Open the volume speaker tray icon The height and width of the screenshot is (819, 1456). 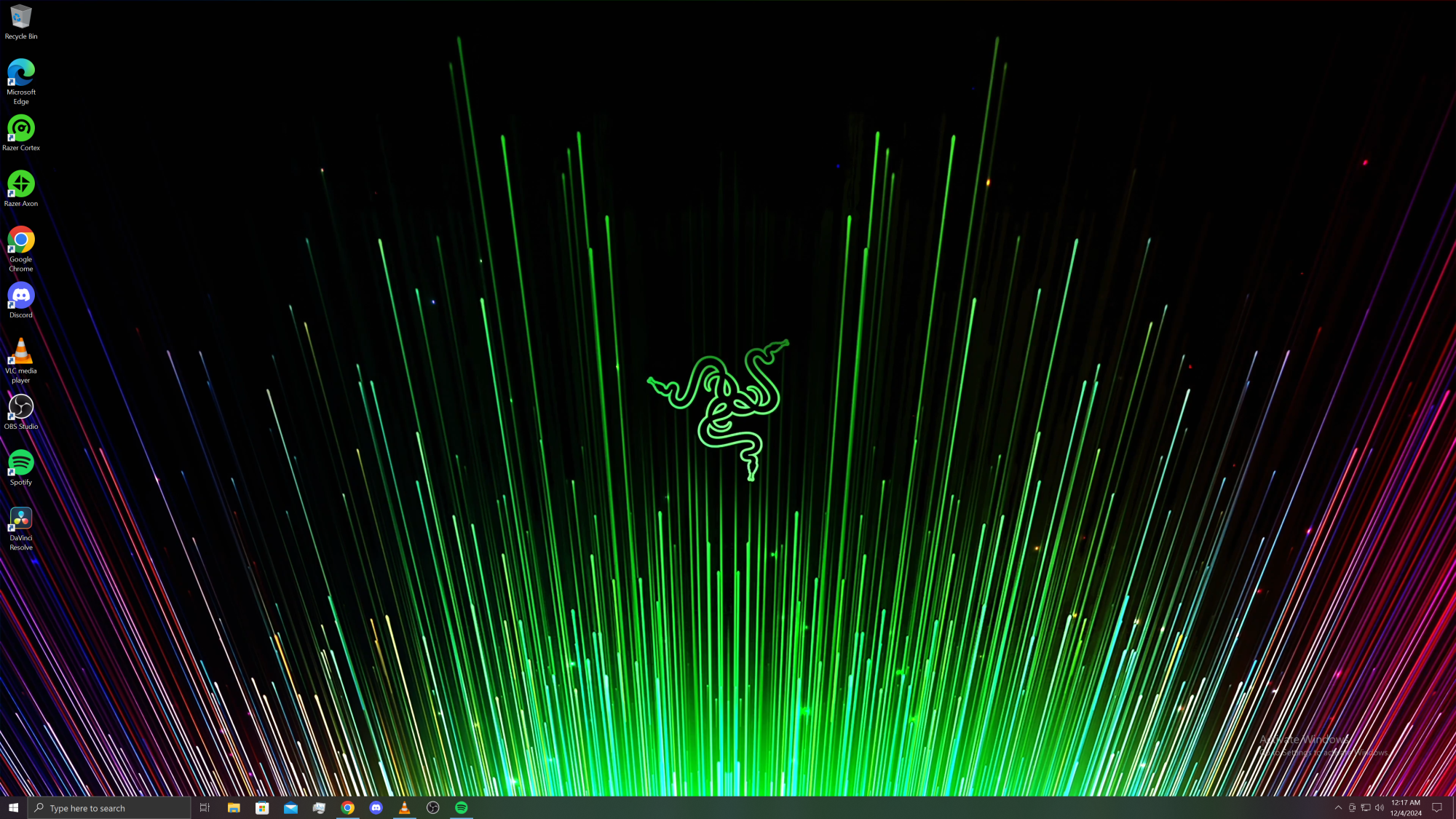pyautogui.click(x=1380, y=807)
